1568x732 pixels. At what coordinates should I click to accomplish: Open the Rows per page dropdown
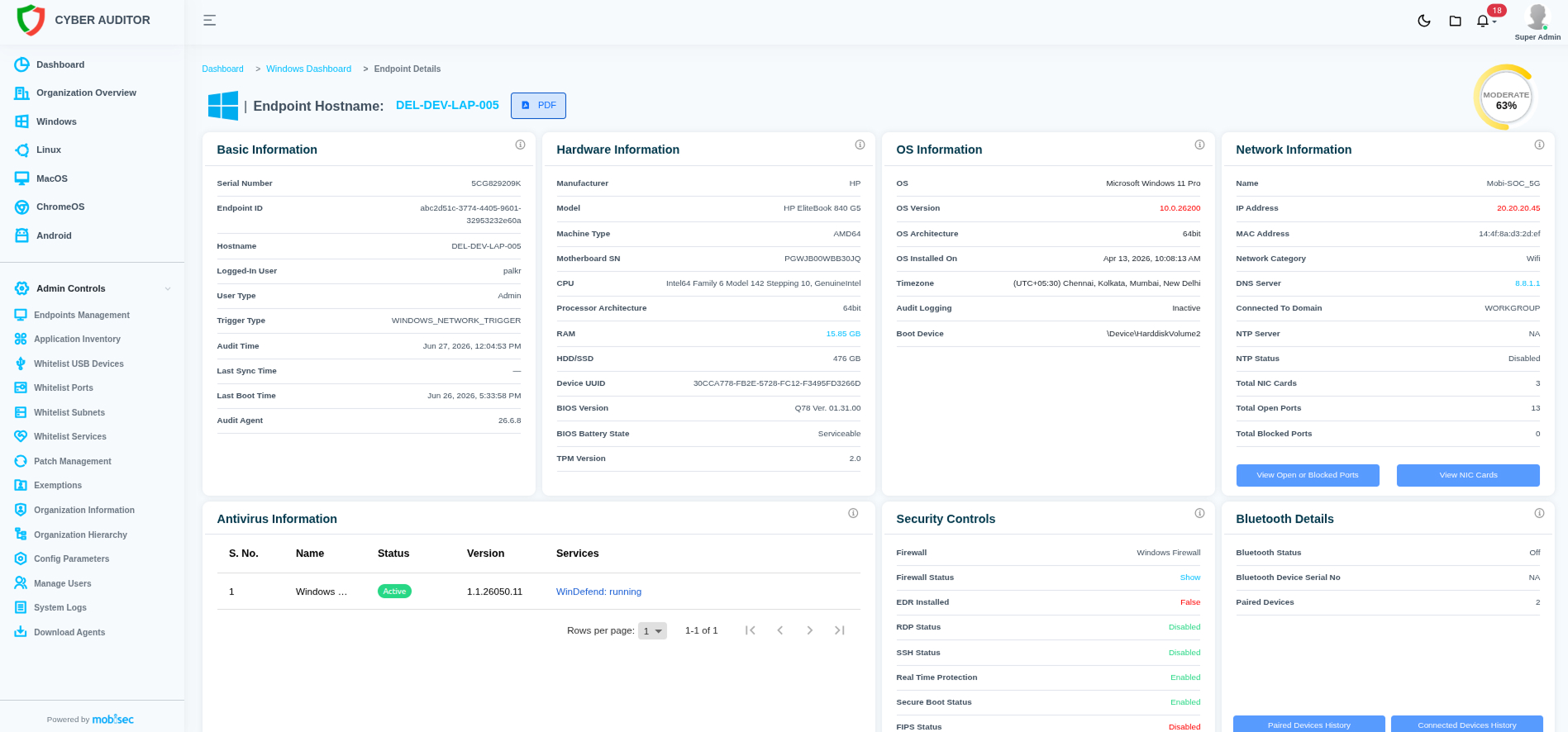(x=652, y=631)
